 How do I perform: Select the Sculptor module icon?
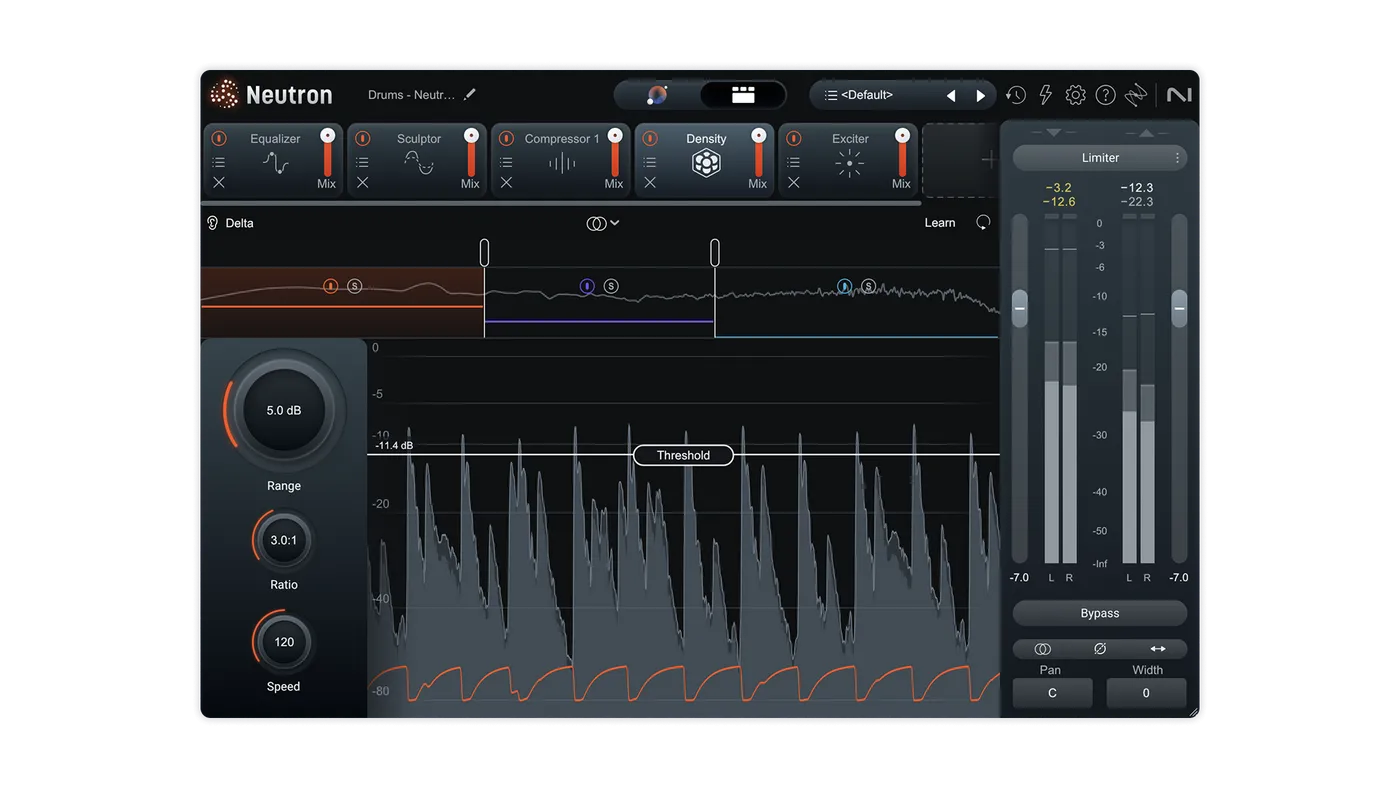point(419,163)
